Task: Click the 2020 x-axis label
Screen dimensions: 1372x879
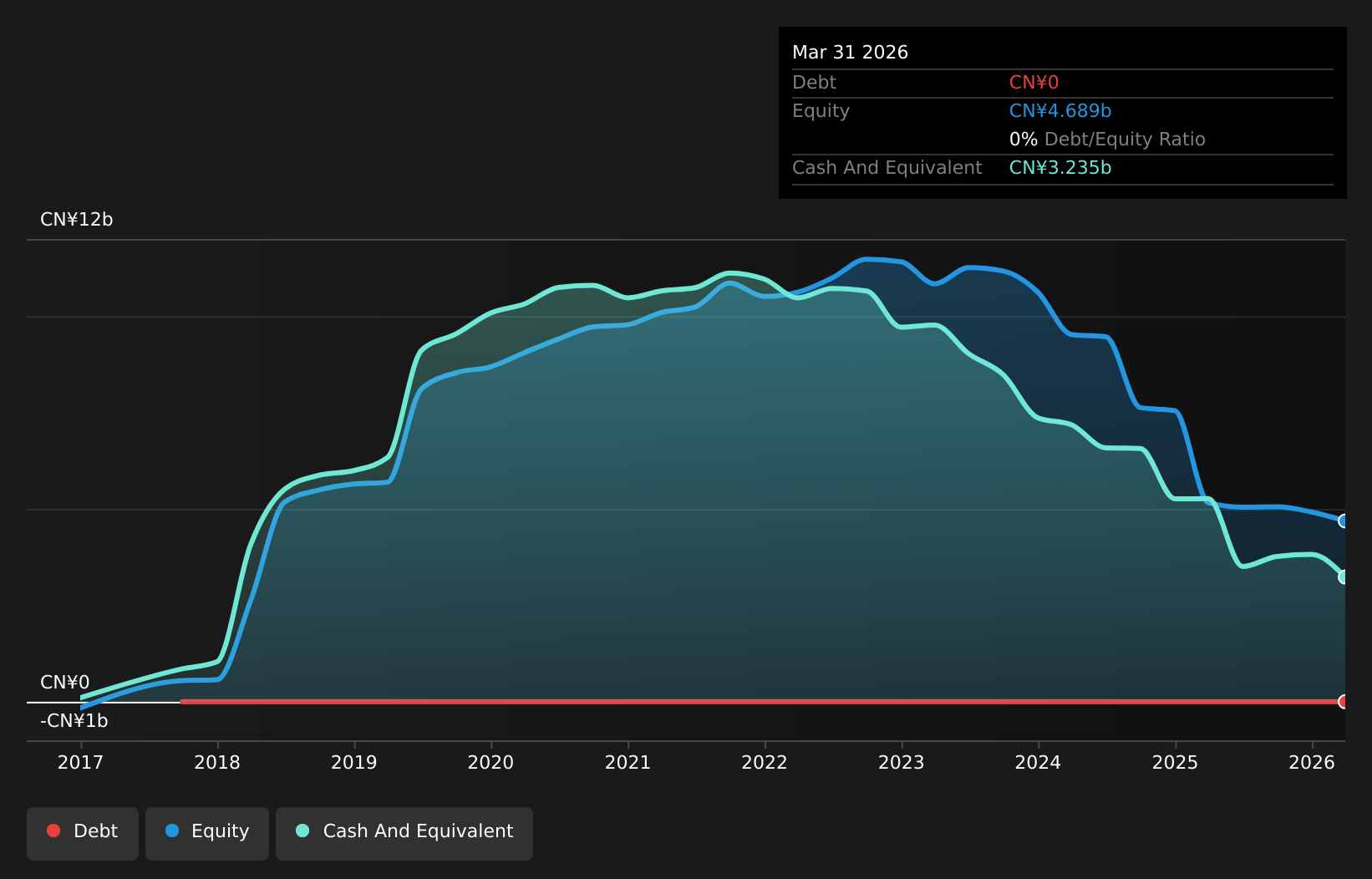Action: 490,762
